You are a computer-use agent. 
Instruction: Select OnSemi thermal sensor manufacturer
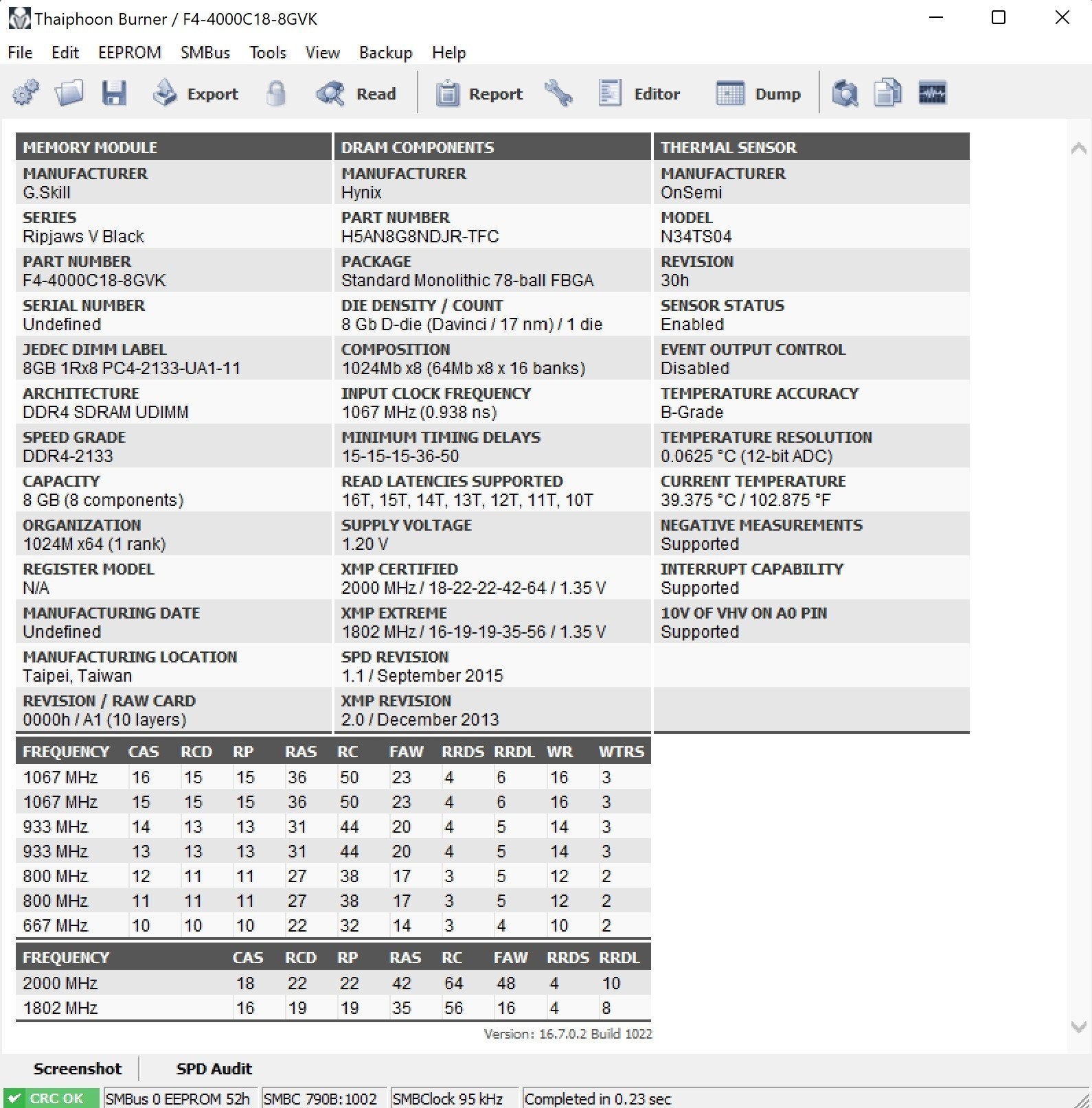[692, 192]
